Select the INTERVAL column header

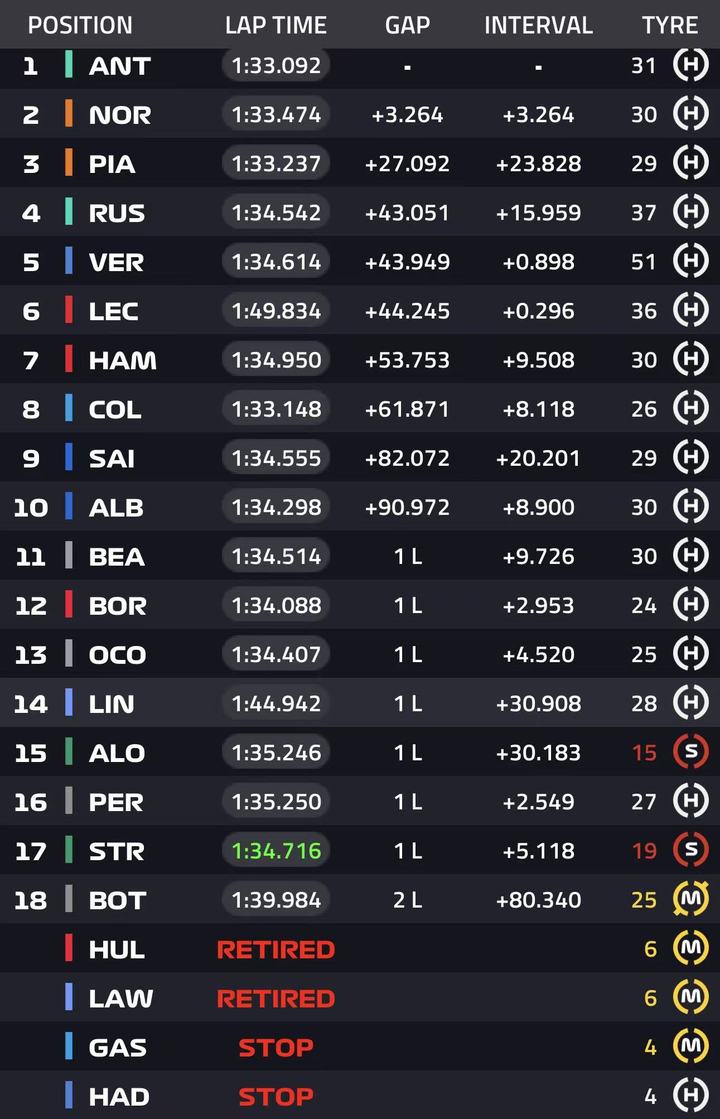(x=538, y=25)
